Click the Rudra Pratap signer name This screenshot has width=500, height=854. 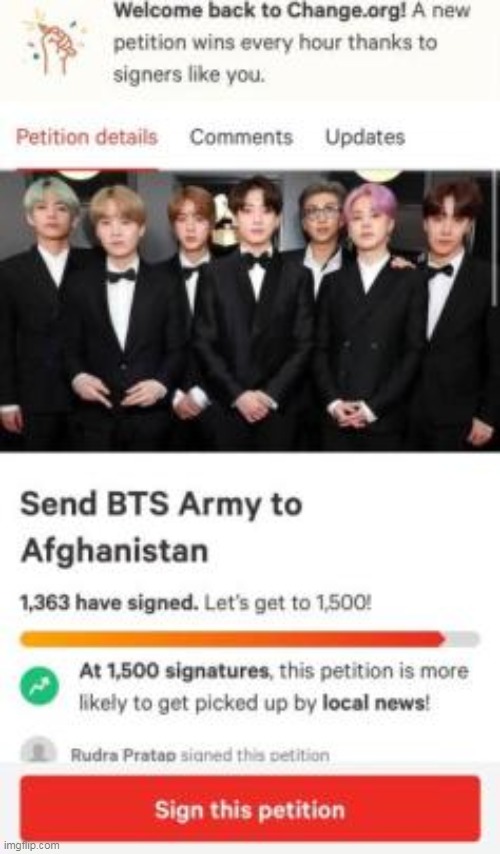pyautogui.click(x=123, y=755)
